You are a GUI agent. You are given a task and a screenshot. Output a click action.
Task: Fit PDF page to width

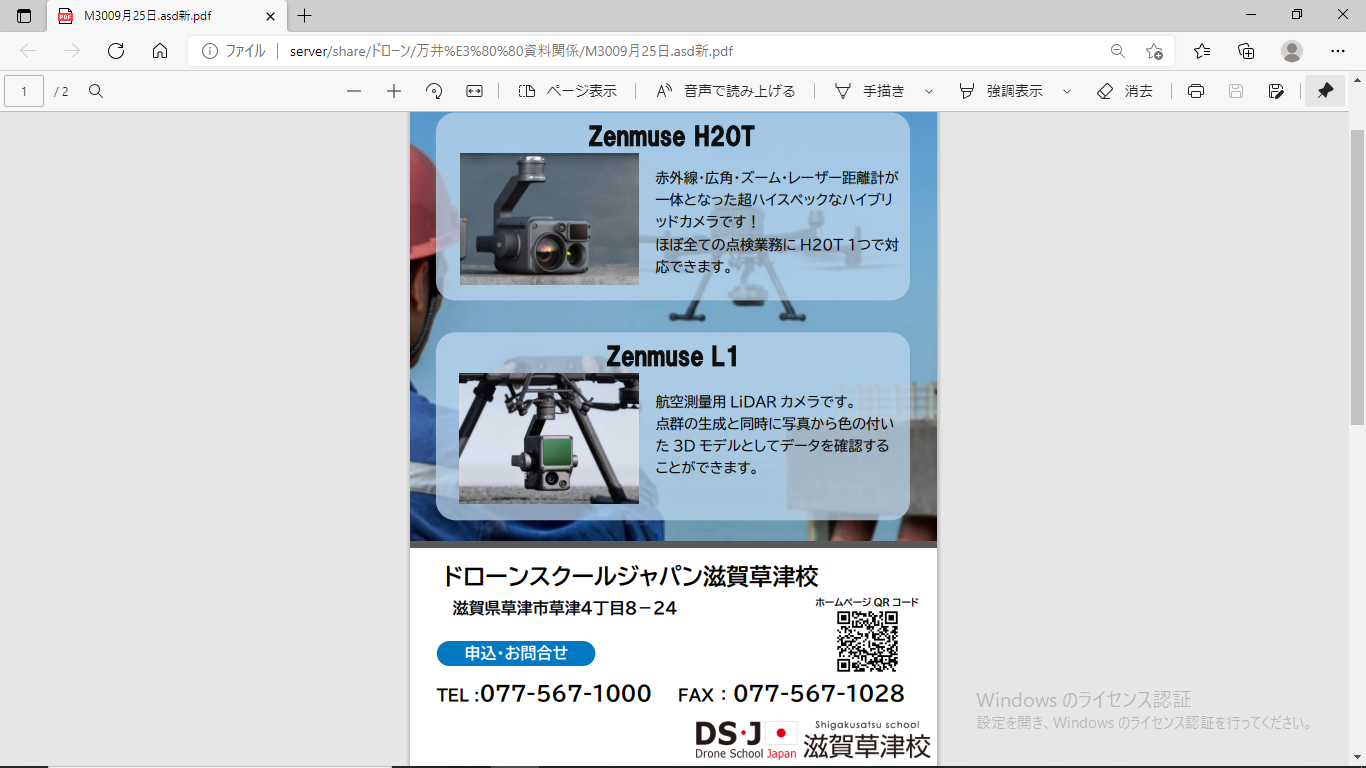474,91
